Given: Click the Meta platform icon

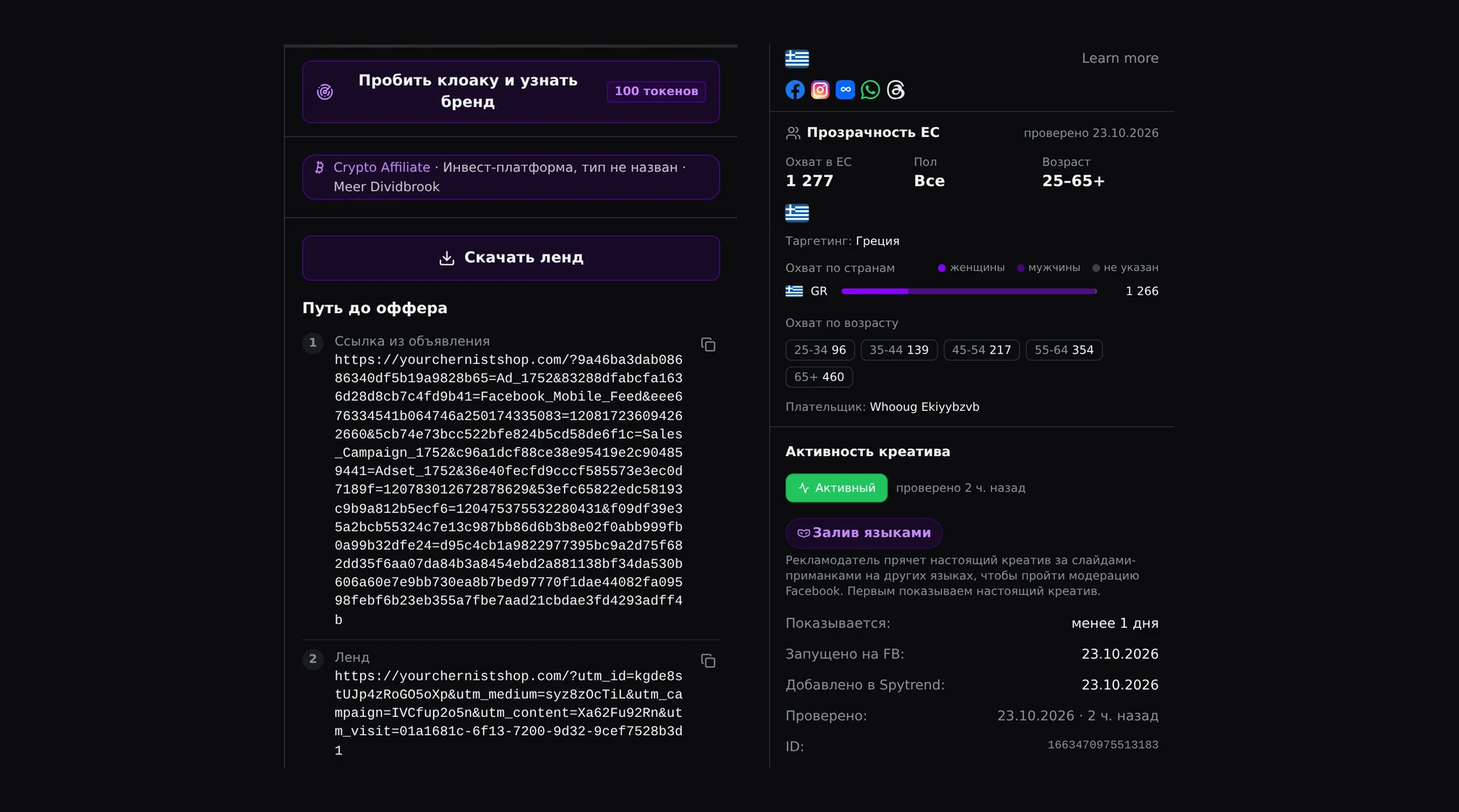Looking at the screenshot, I should [845, 90].
